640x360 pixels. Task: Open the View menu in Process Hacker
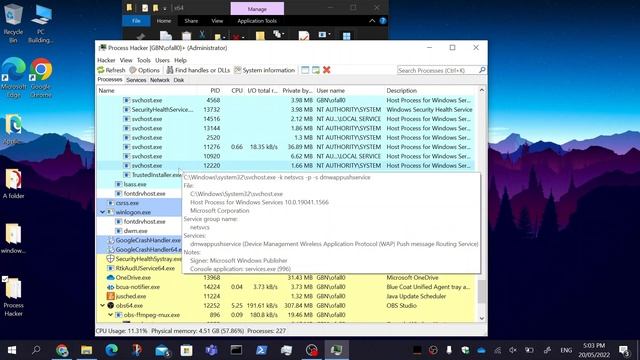point(126,60)
